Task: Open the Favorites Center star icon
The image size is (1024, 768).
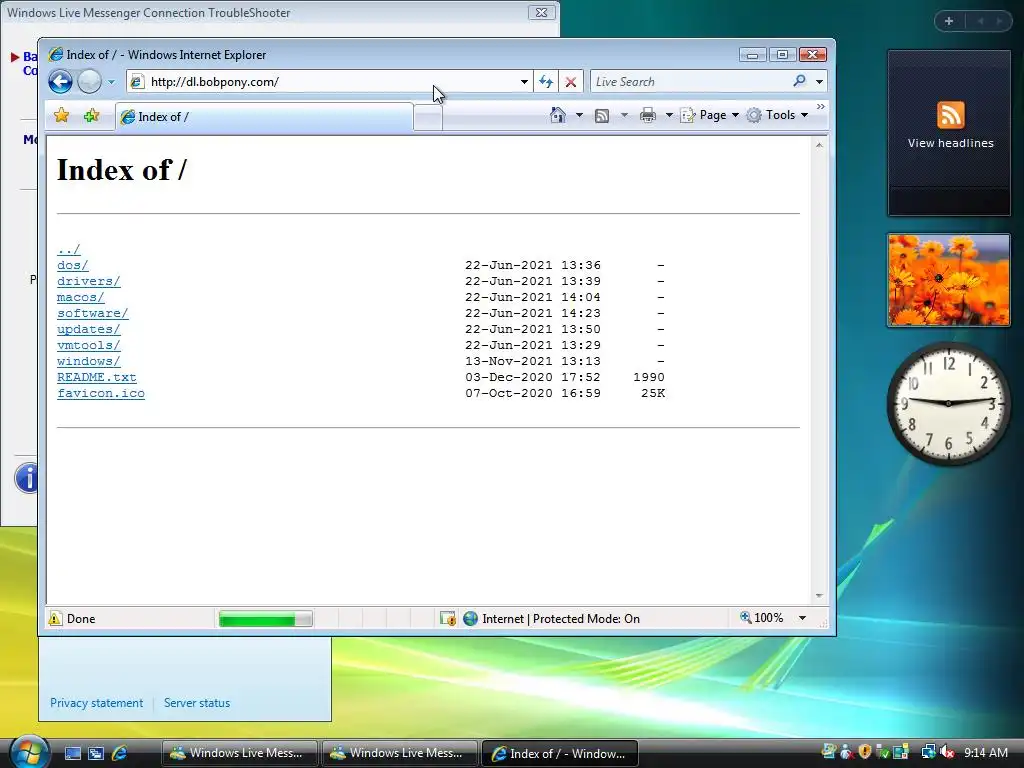Action: (61, 116)
